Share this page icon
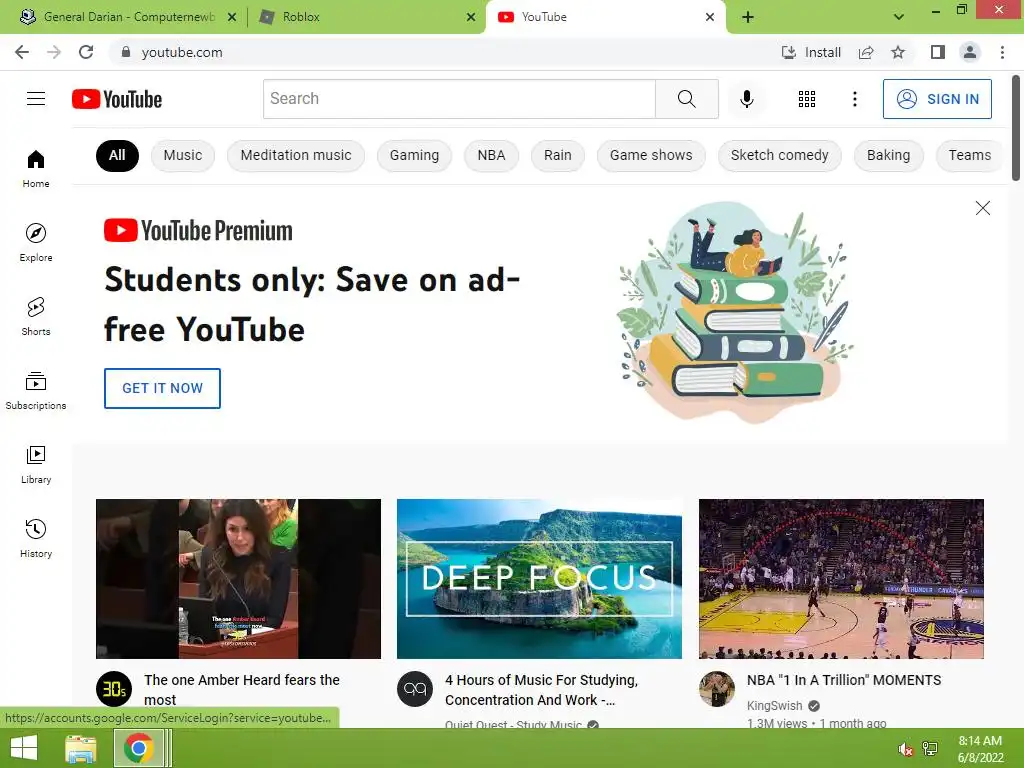The width and height of the screenshot is (1024, 768). click(x=866, y=52)
